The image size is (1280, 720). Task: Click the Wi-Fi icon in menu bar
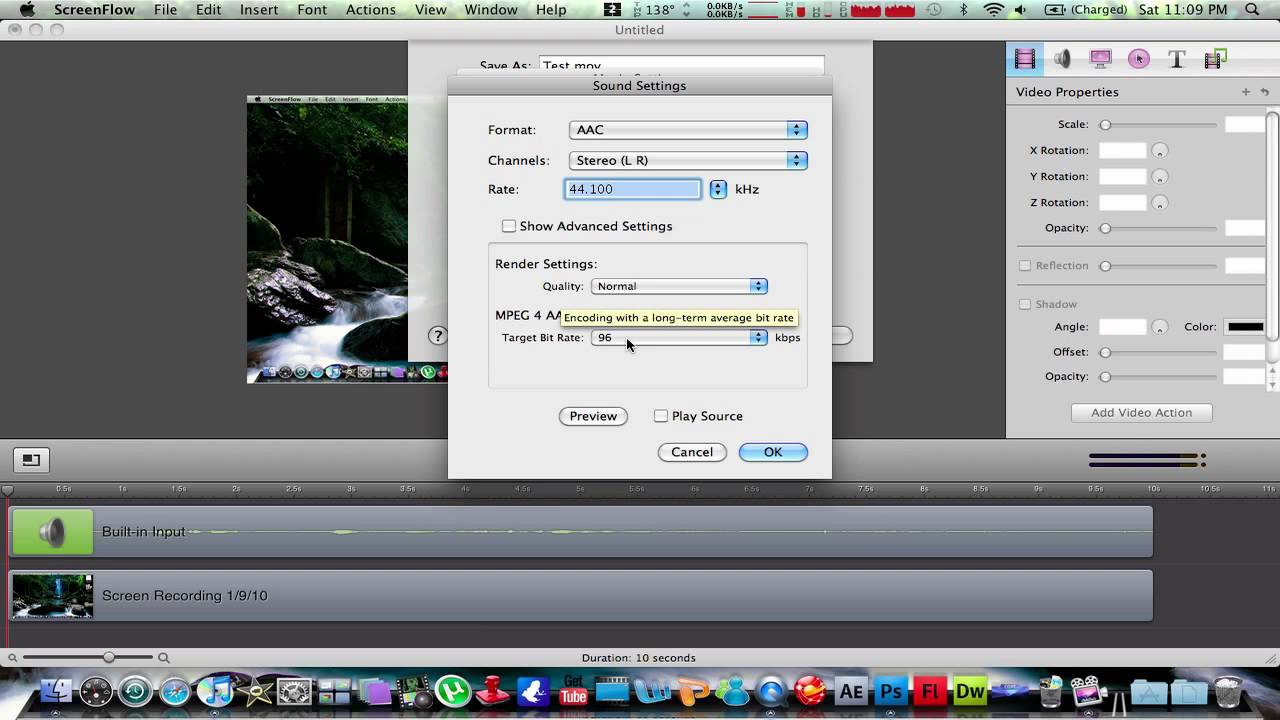994,10
